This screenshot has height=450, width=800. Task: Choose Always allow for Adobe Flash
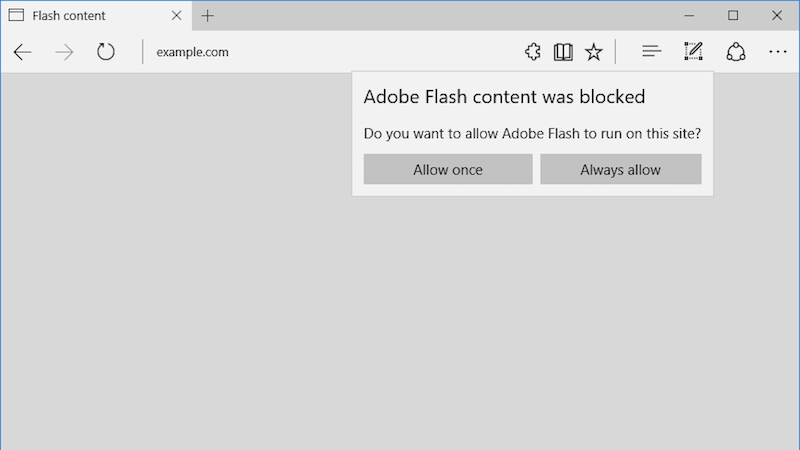[620, 170]
